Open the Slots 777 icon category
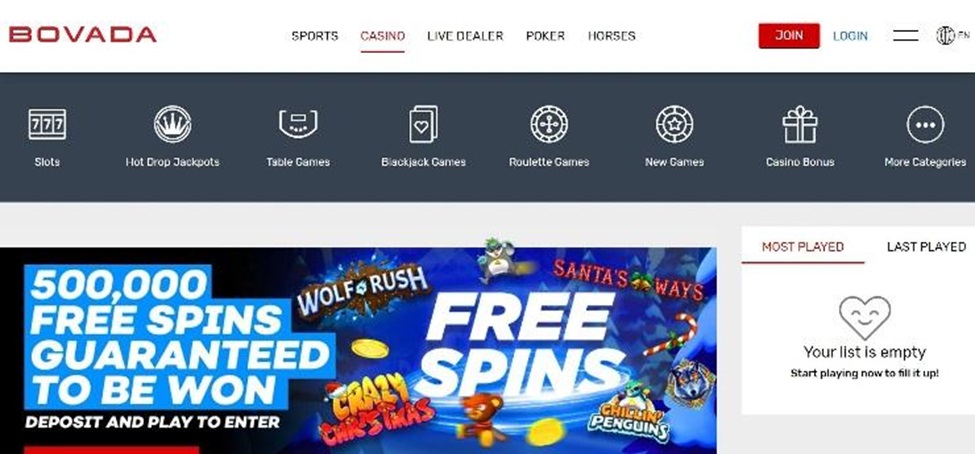 click(47, 124)
